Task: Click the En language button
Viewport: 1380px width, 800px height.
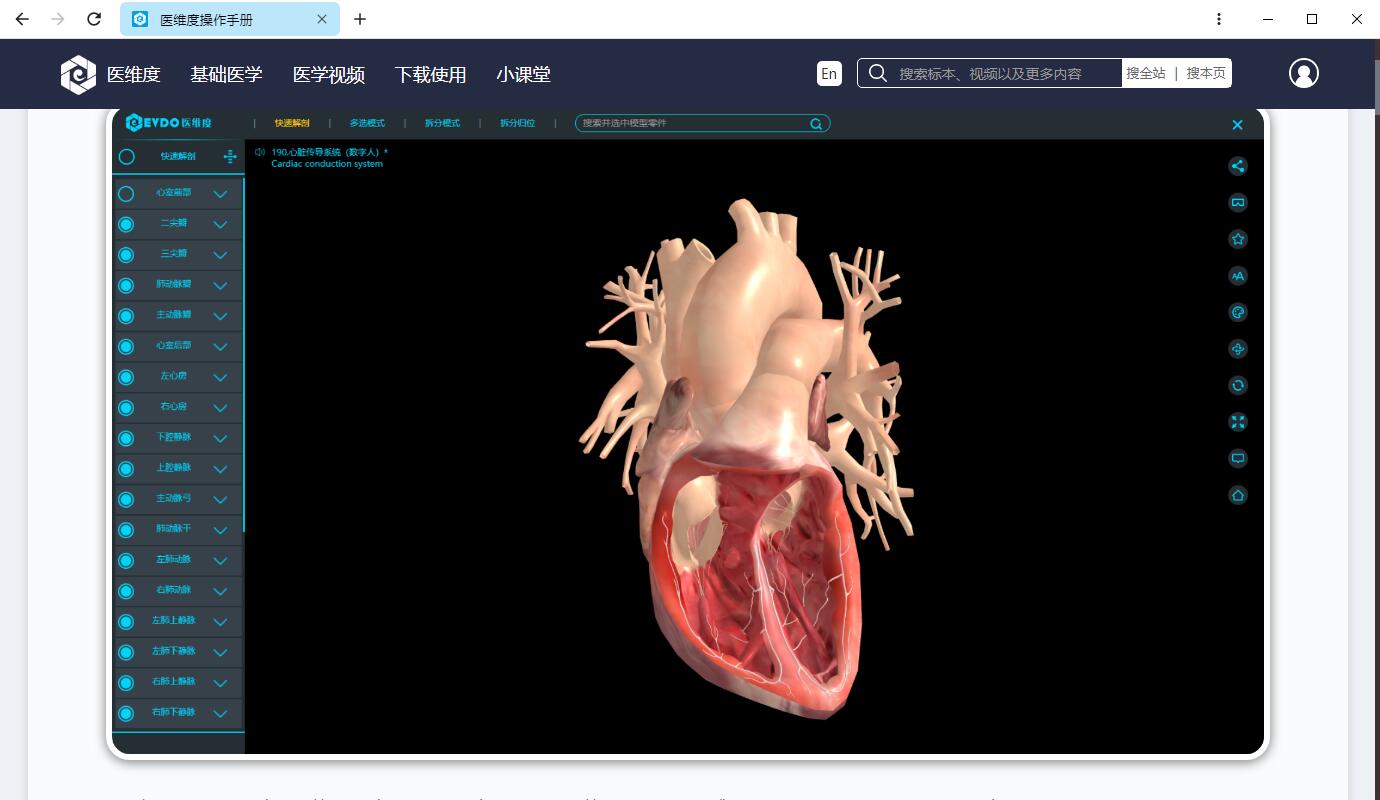Action: click(828, 73)
